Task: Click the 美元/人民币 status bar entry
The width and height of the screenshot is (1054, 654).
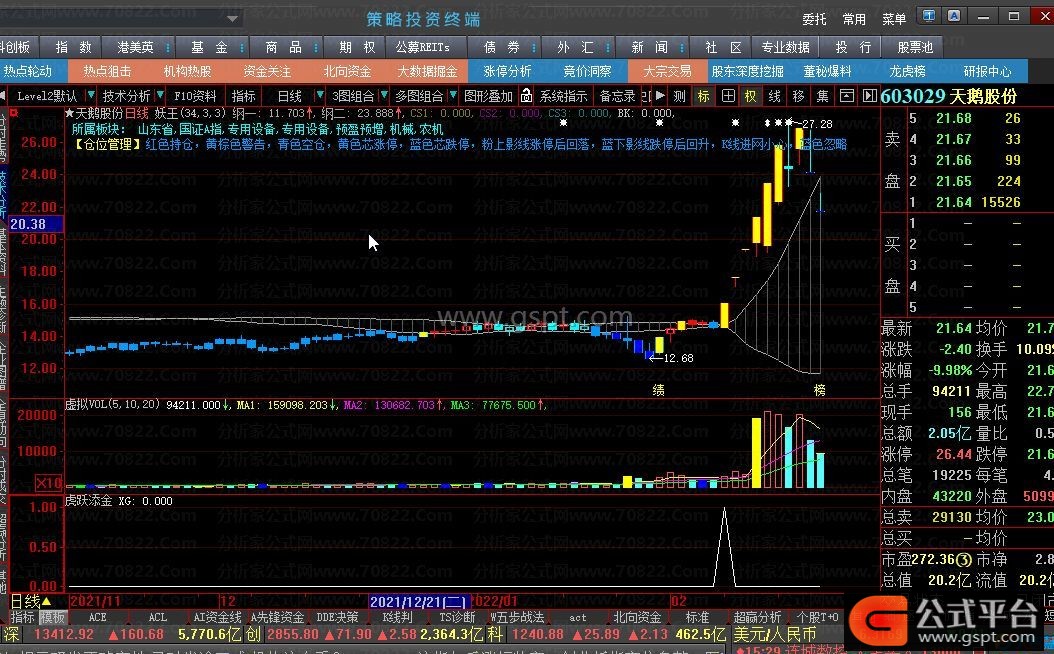Action: (775, 635)
